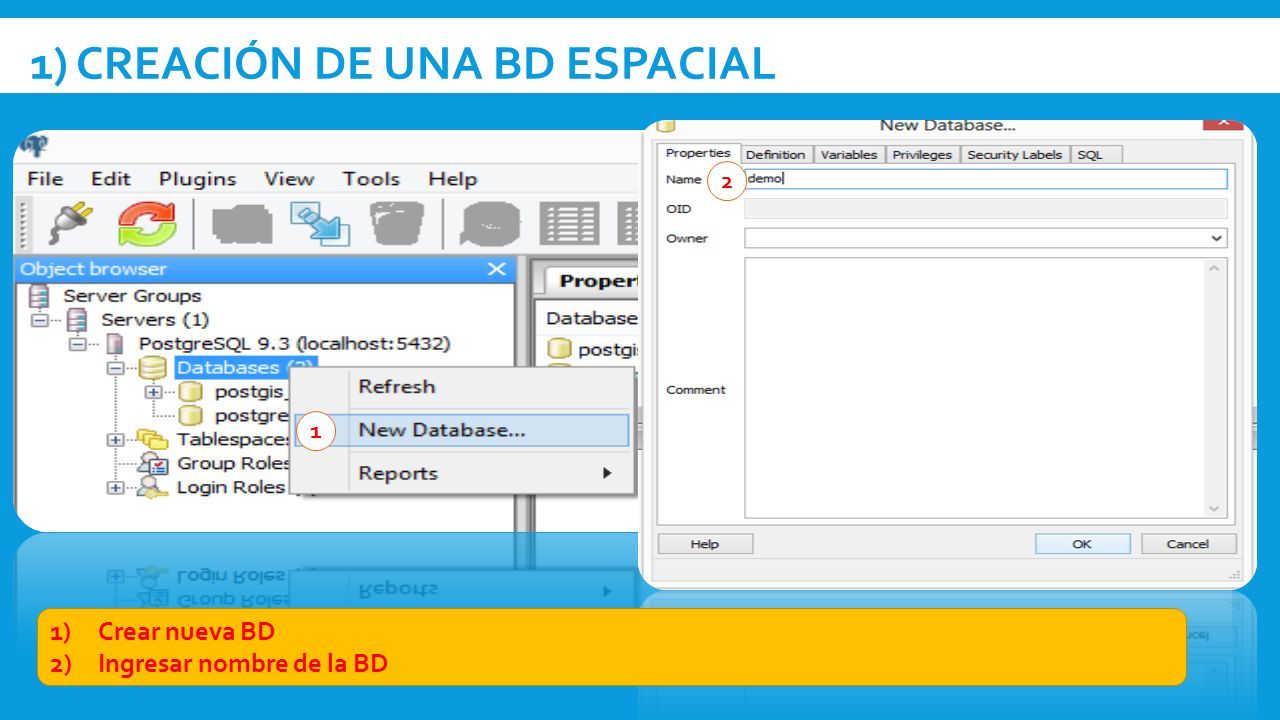Click the disabled OID field
Image resolution: width=1280 pixels, height=720 pixels.
(x=986, y=209)
